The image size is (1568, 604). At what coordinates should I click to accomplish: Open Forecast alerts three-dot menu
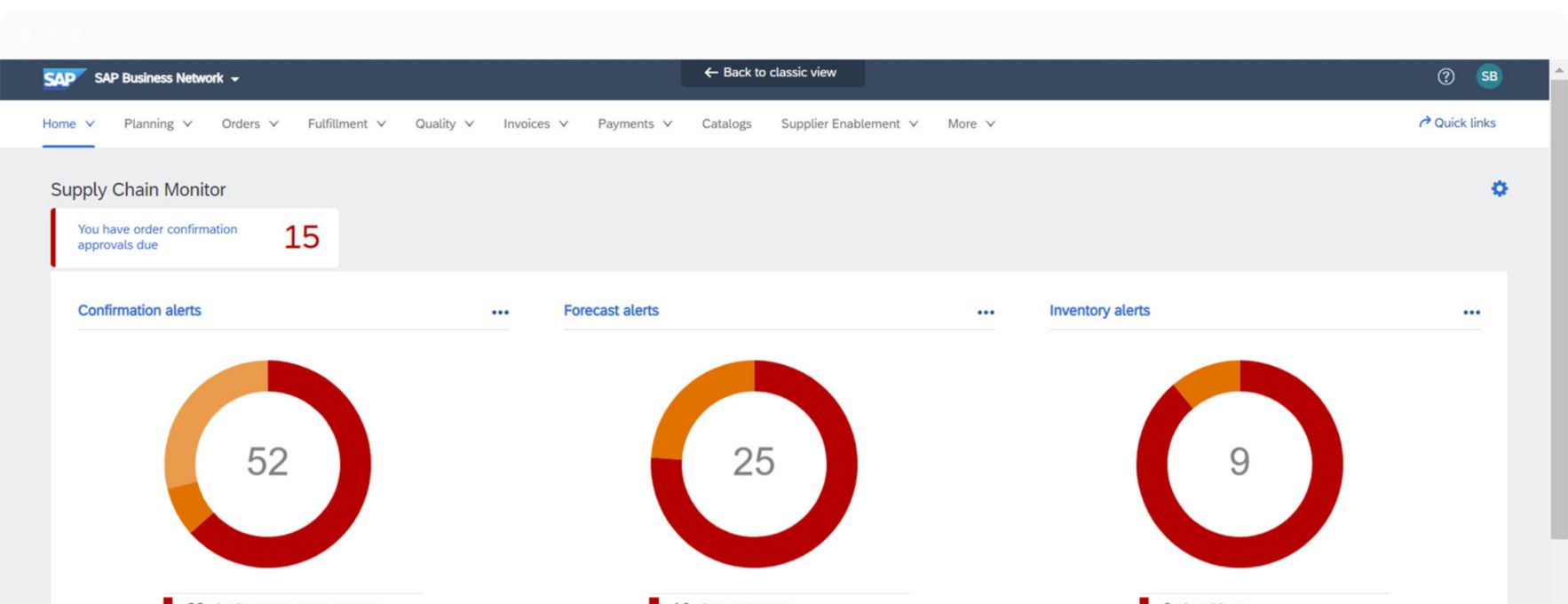(986, 313)
